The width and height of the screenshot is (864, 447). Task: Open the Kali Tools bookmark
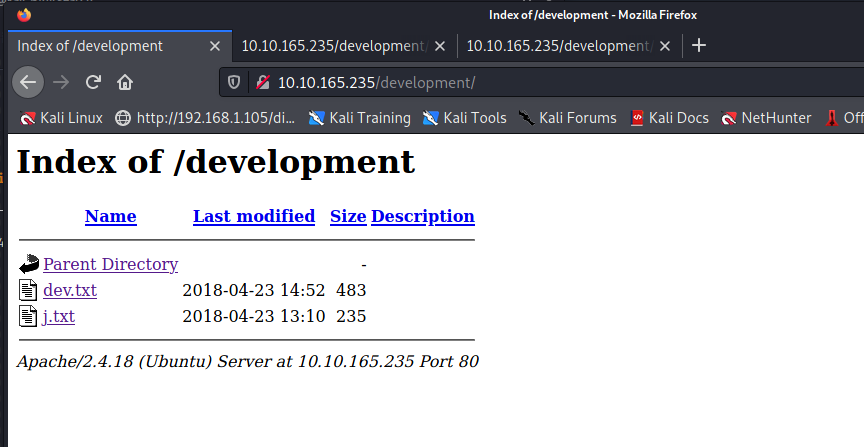[464, 118]
